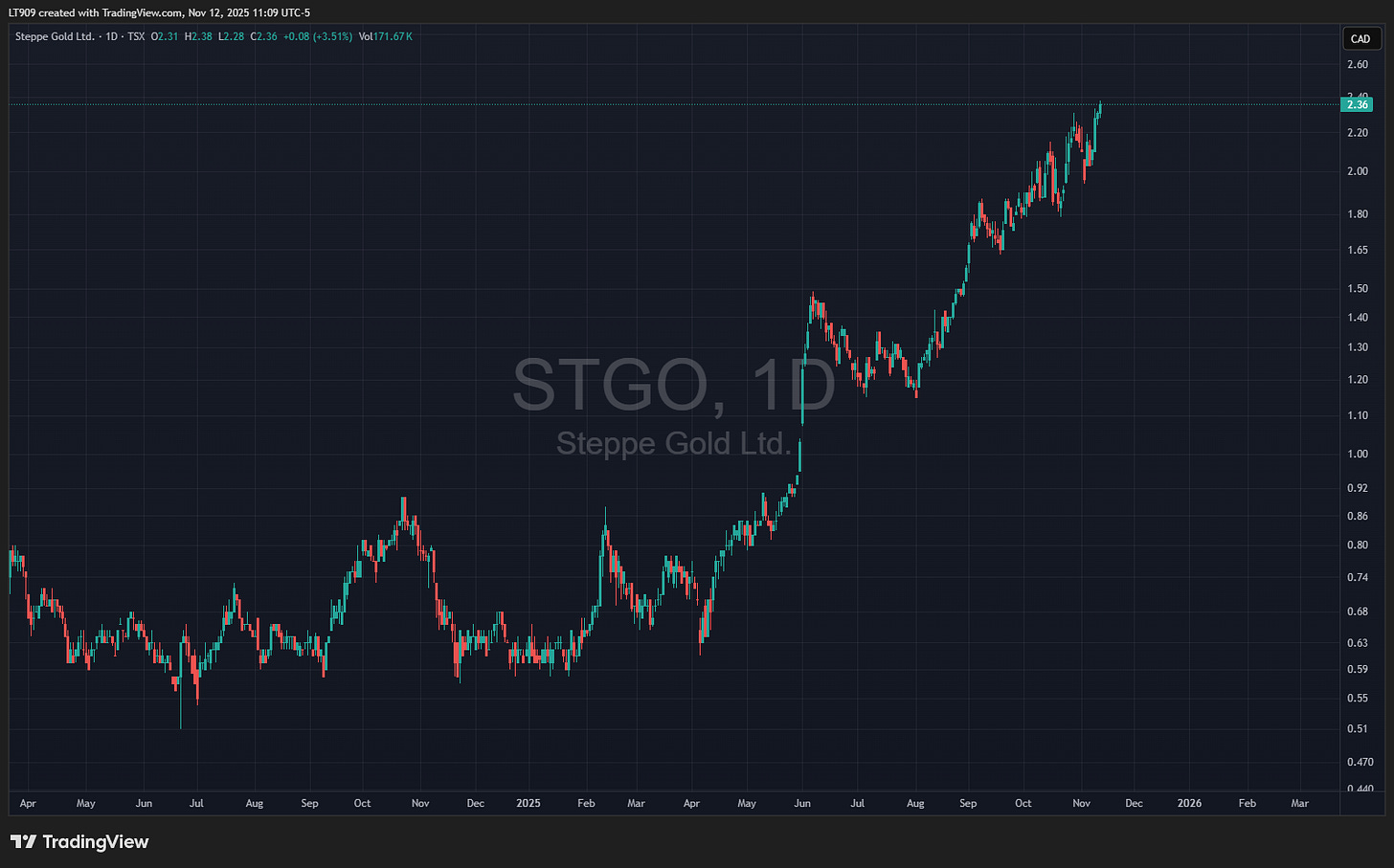Click the TradingView logo

pyautogui.click(x=80, y=842)
